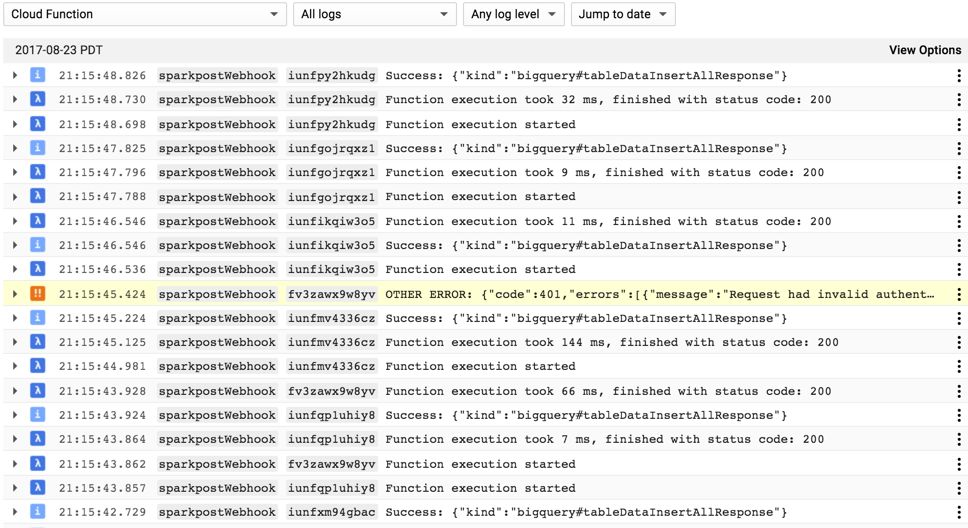The width and height of the screenshot is (968, 528).
Task: Click the info icon on 21:15:46.546 Success row
Action: tap(38, 245)
